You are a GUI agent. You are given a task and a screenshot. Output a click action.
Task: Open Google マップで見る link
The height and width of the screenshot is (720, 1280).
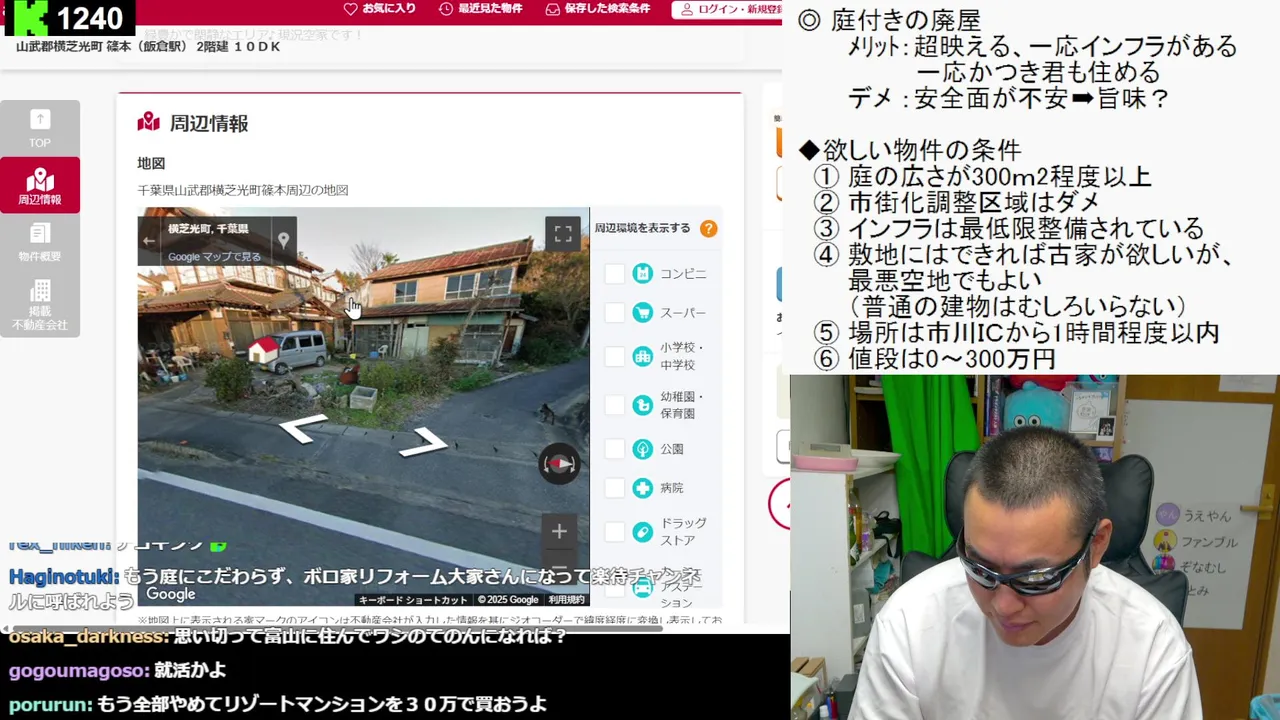[214, 257]
